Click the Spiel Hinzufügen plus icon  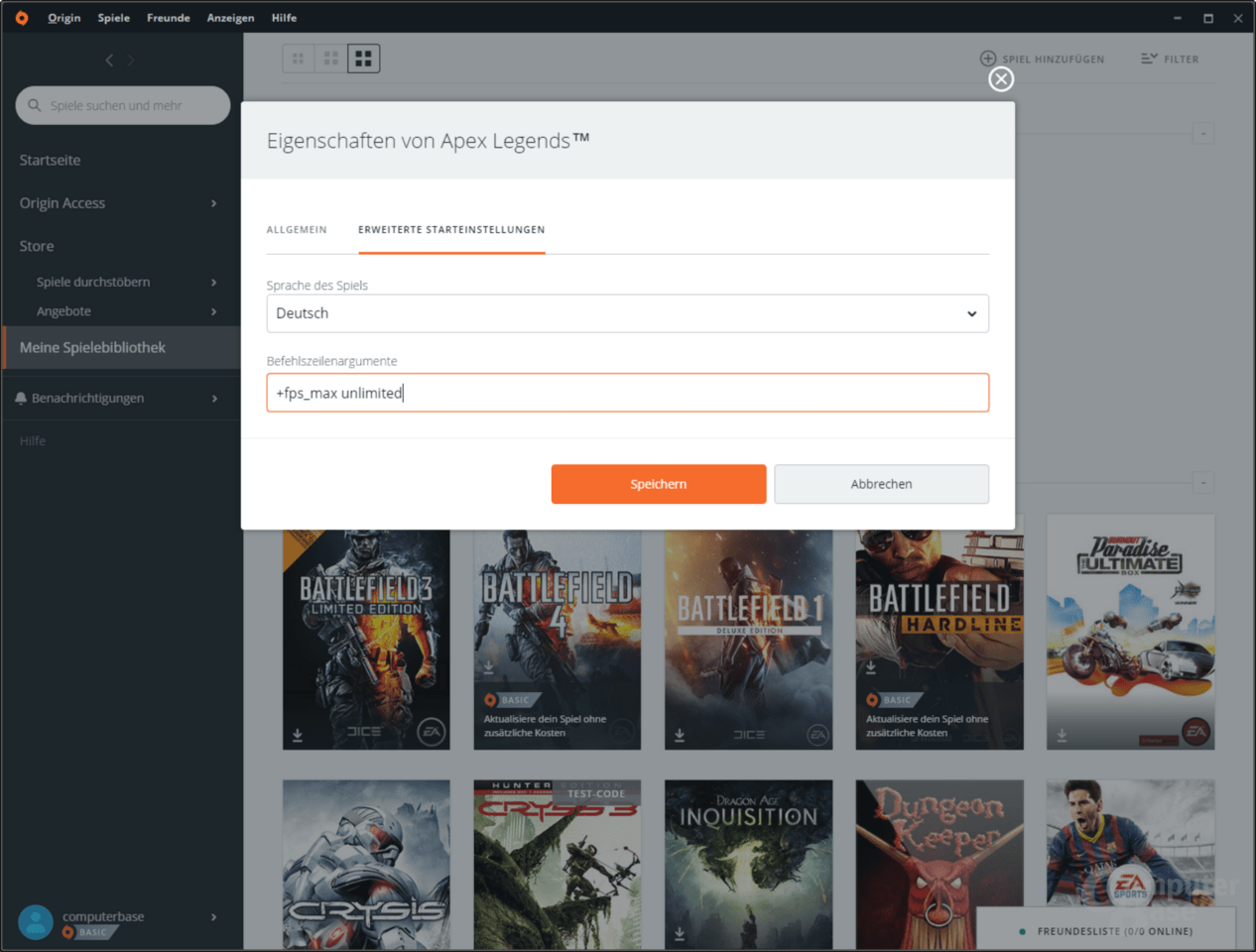pyautogui.click(x=989, y=59)
